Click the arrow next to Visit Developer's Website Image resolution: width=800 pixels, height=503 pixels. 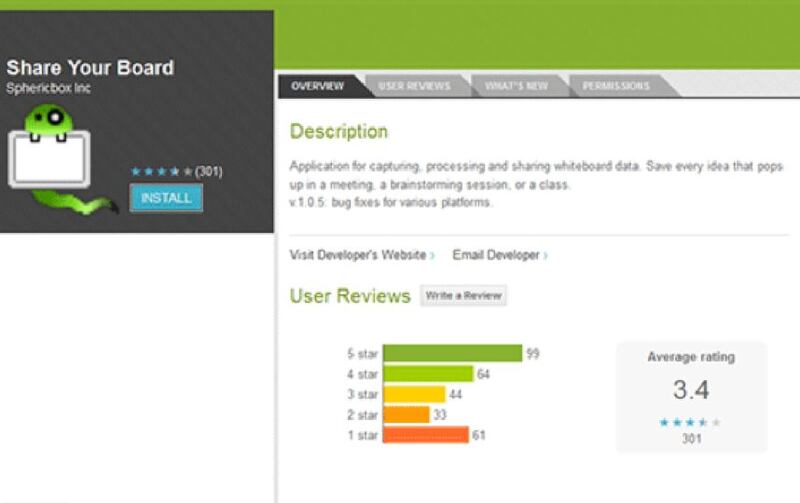pyautogui.click(x=432, y=256)
